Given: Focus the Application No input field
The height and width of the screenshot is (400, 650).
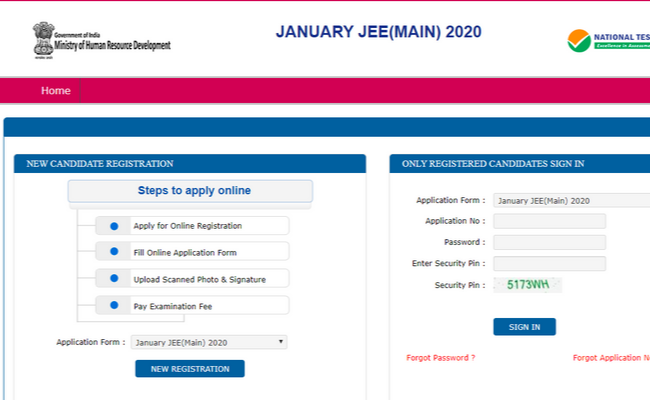Looking at the screenshot, I should pyautogui.click(x=549, y=221).
